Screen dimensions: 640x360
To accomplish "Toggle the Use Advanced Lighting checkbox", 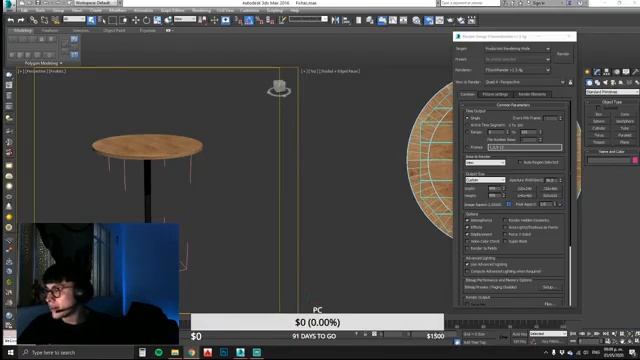I will [467, 264].
